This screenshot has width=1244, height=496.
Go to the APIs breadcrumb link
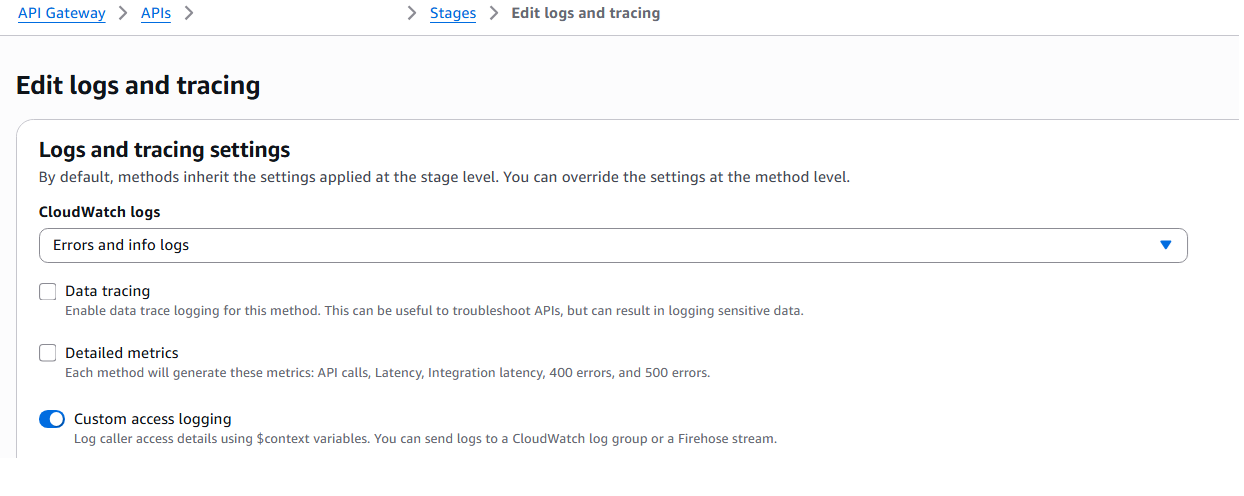155,14
